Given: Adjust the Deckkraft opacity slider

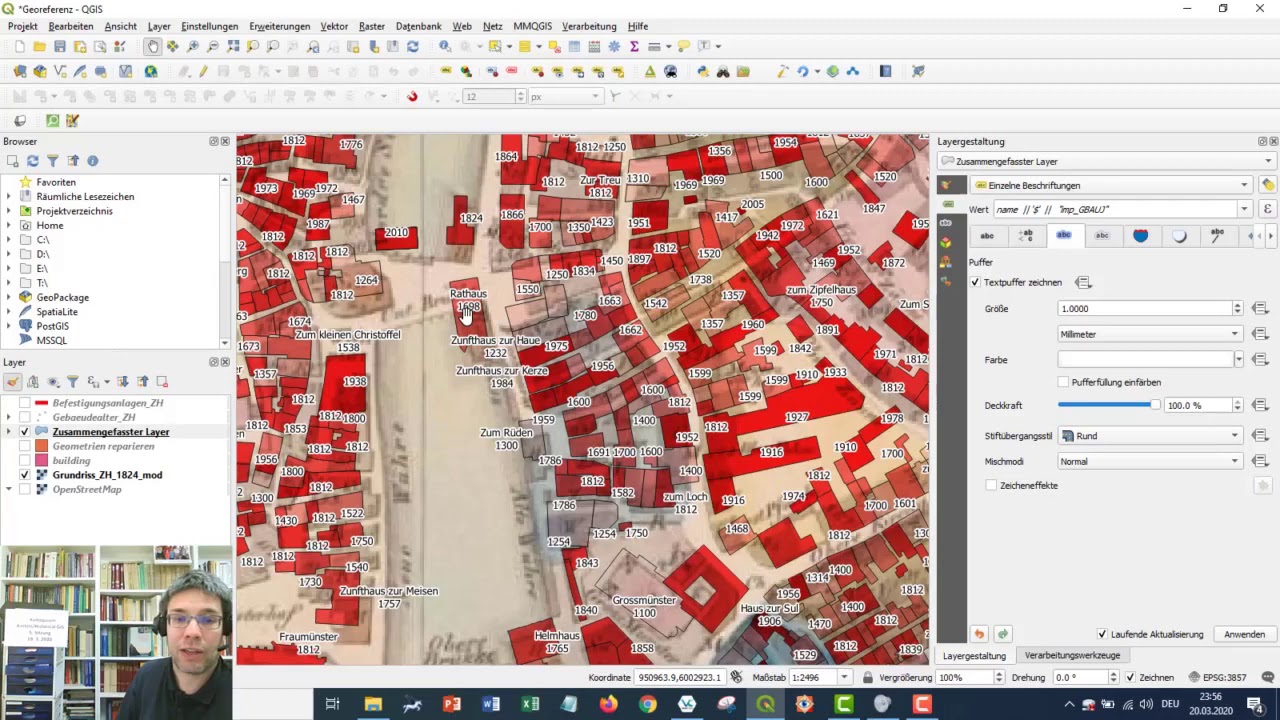Looking at the screenshot, I should (x=1108, y=405).
